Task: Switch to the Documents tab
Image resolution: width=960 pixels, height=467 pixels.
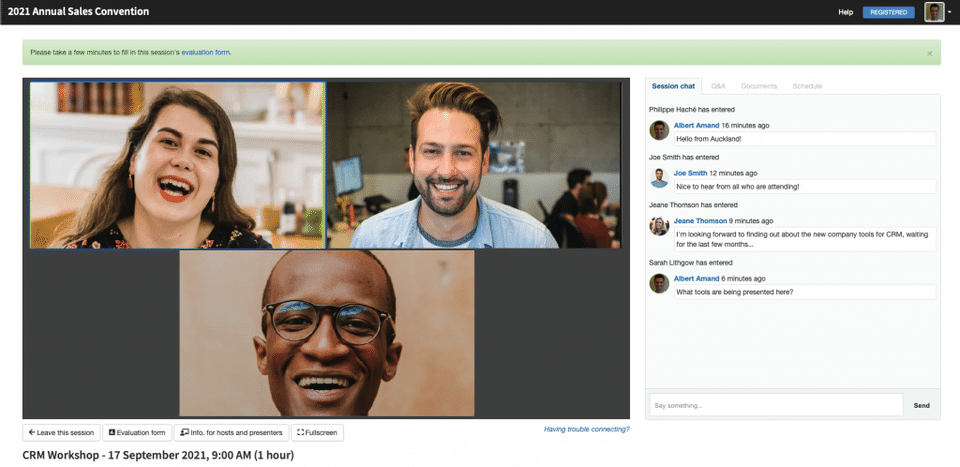Action: (759, 86)
